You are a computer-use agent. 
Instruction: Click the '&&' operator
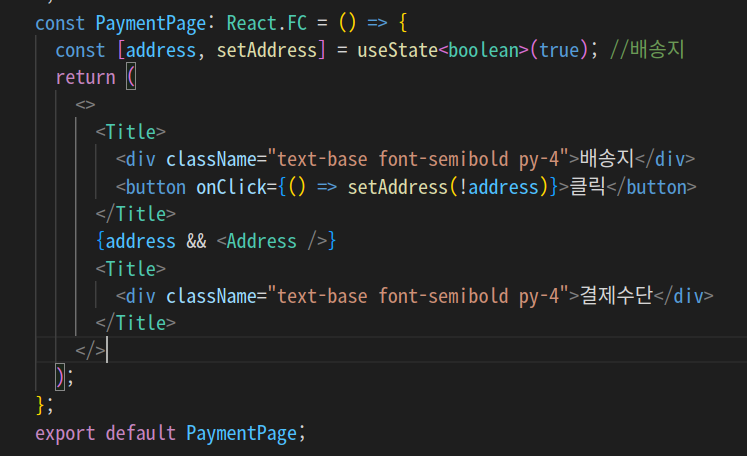[196, 241]
